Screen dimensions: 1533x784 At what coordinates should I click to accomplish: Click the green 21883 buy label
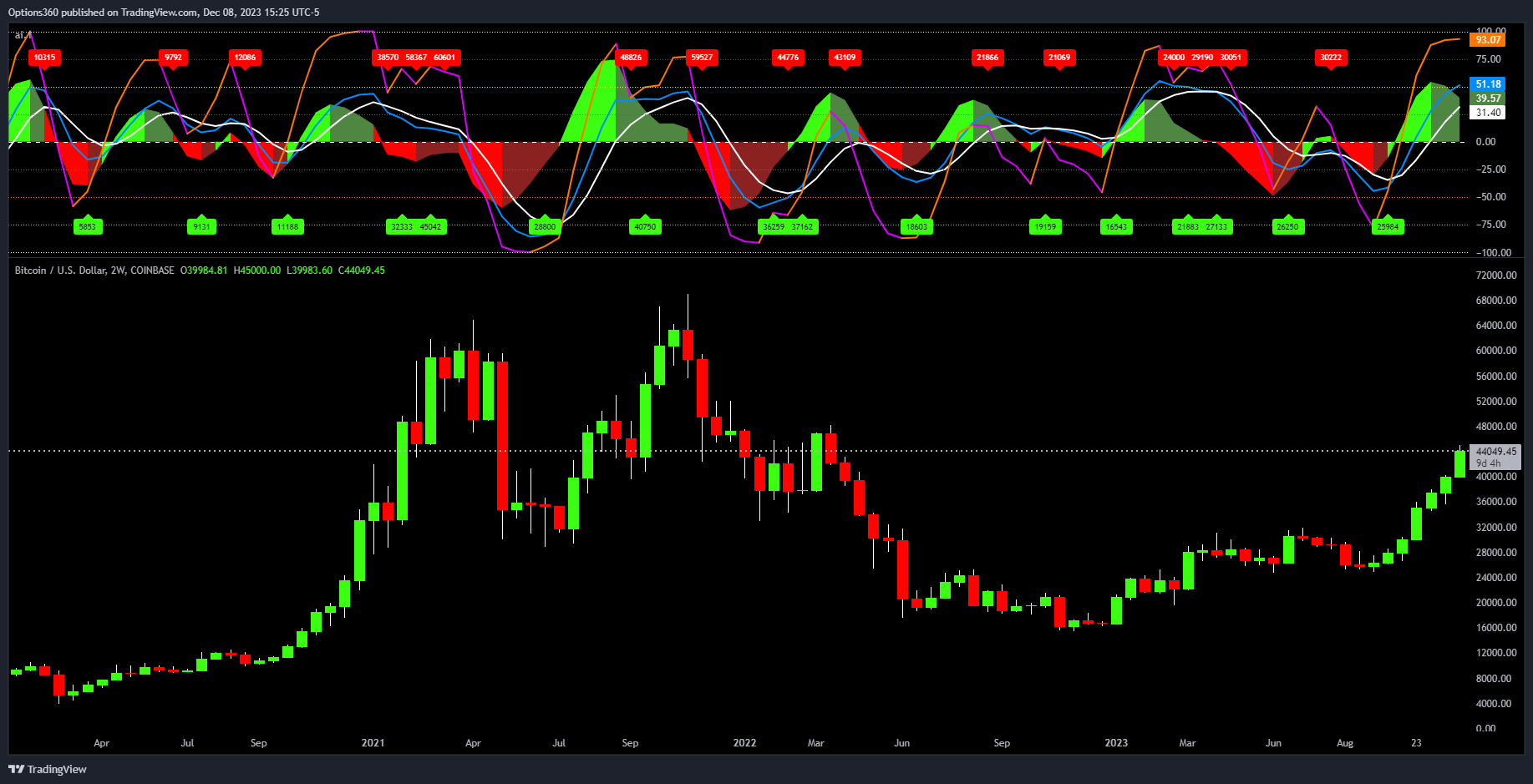1188,226
